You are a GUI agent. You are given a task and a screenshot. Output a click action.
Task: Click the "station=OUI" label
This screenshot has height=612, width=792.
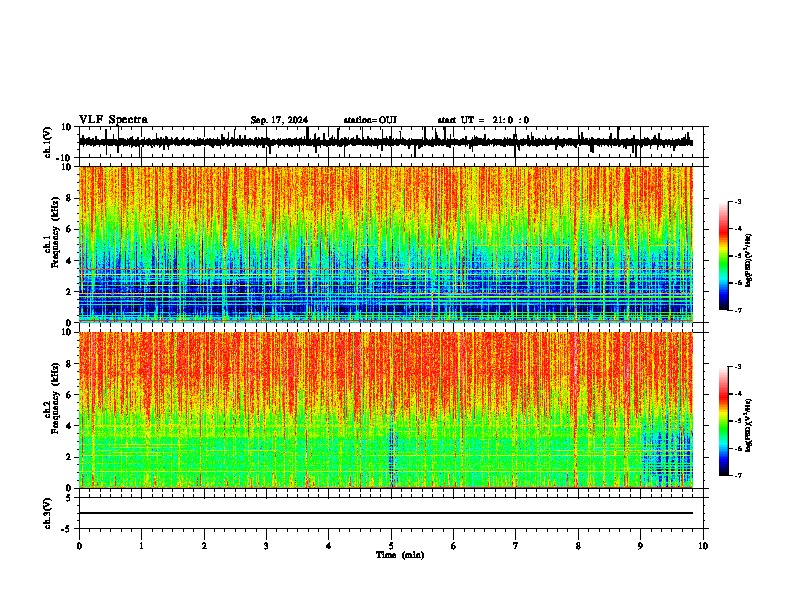tap(370, 120)
